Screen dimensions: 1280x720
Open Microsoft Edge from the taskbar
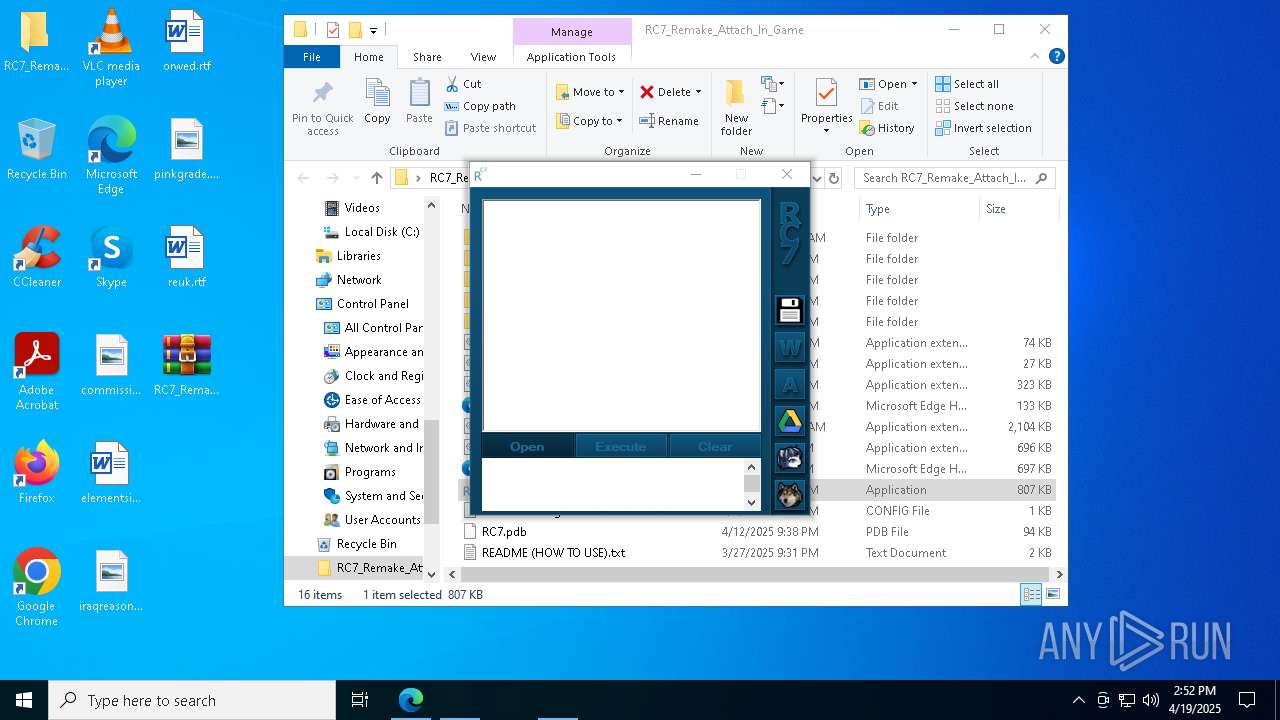411,700
